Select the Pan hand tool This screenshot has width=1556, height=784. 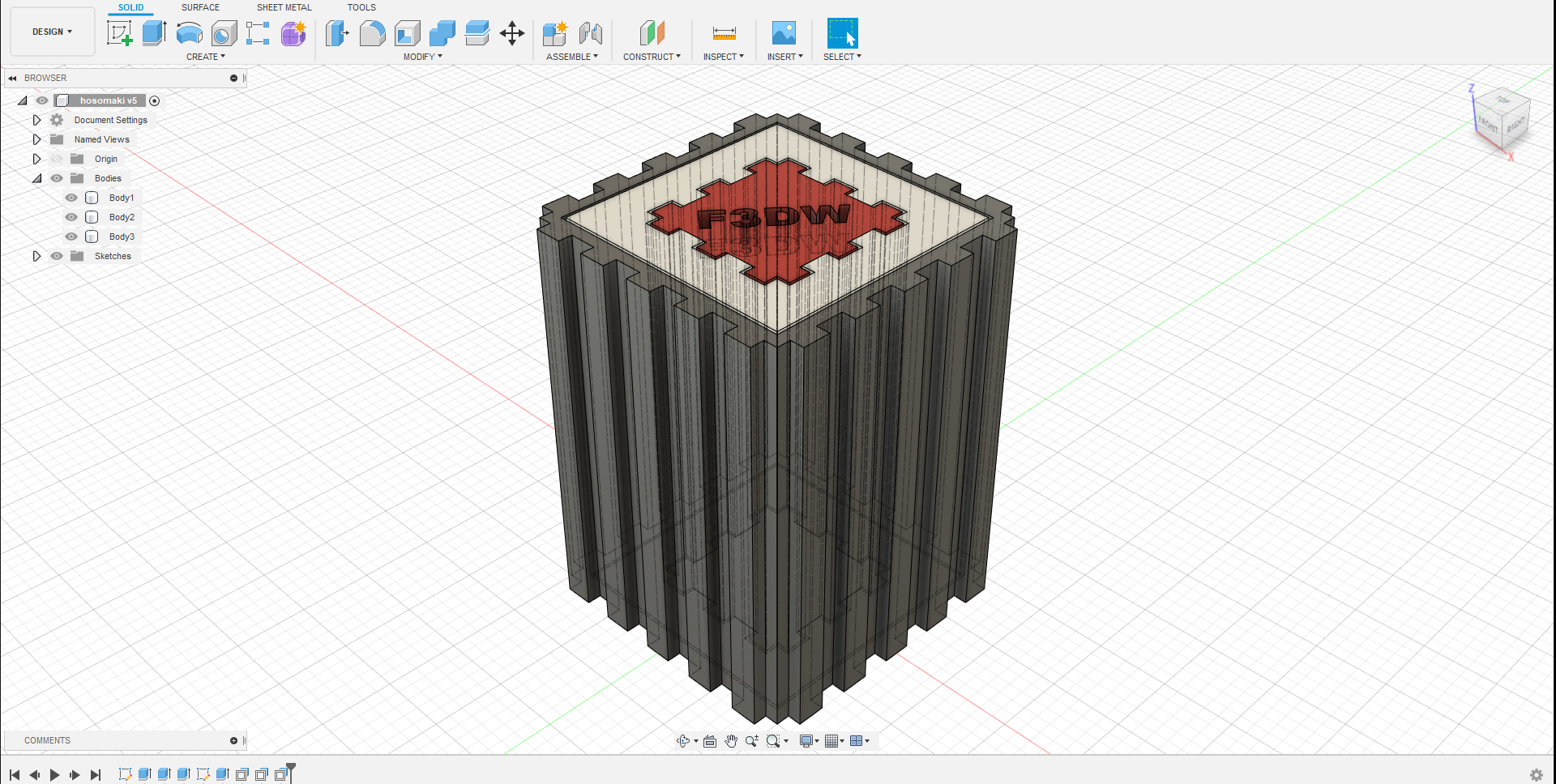pos(731,741)
